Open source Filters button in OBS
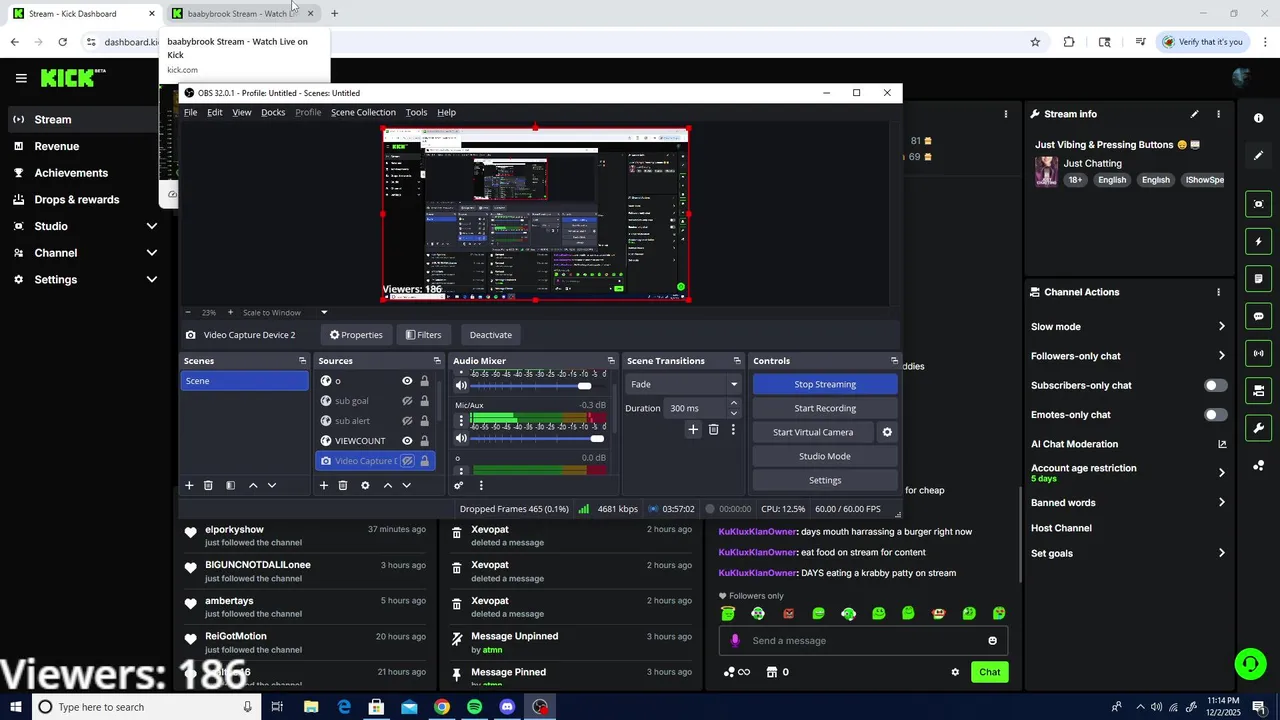The height and width of the screenshot is (720, 1280). coord(423,335)
